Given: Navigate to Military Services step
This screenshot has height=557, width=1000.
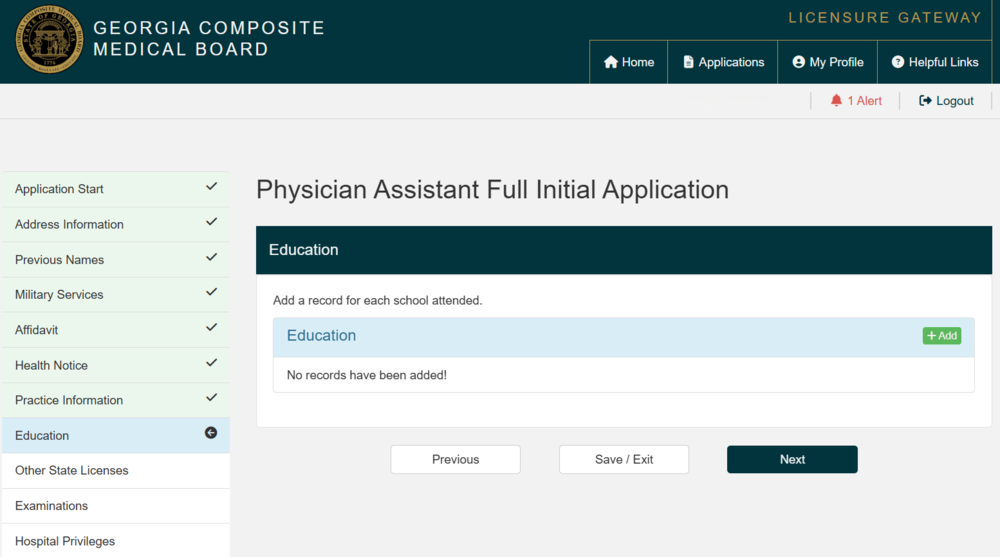Looking at the screenshot, I should click(x=59, y=295).
